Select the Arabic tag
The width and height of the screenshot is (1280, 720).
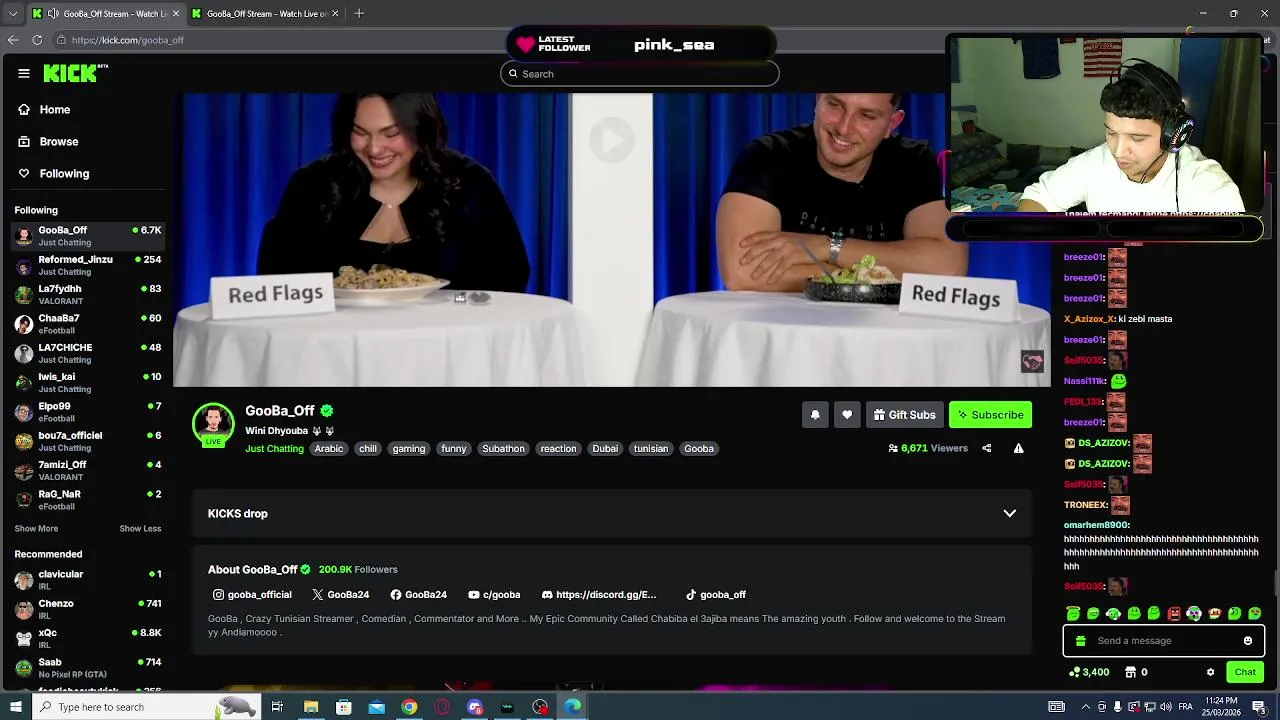(329, 449)
